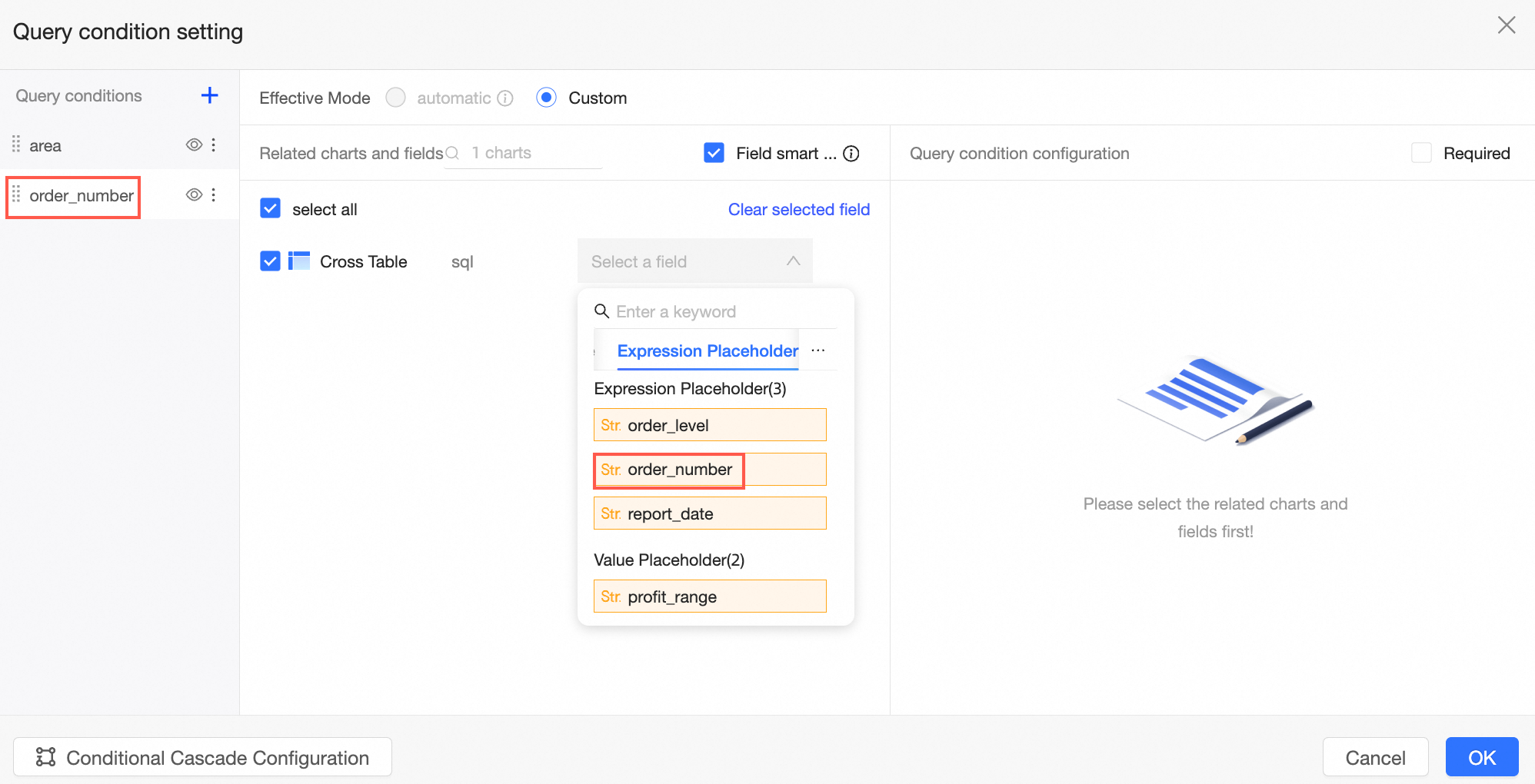The image size is (1535, 784).
Task: Select the Custom effective mode radio button
Action: (x=547, y=98)
